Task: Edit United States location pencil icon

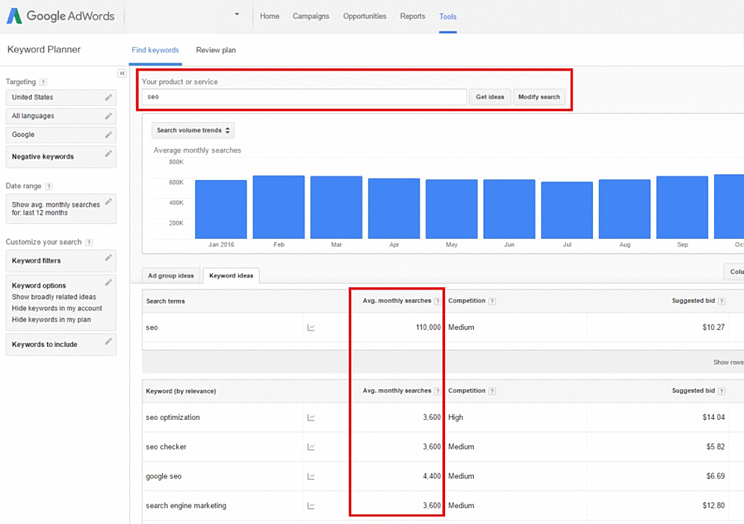Action: [x=108, y=97]
